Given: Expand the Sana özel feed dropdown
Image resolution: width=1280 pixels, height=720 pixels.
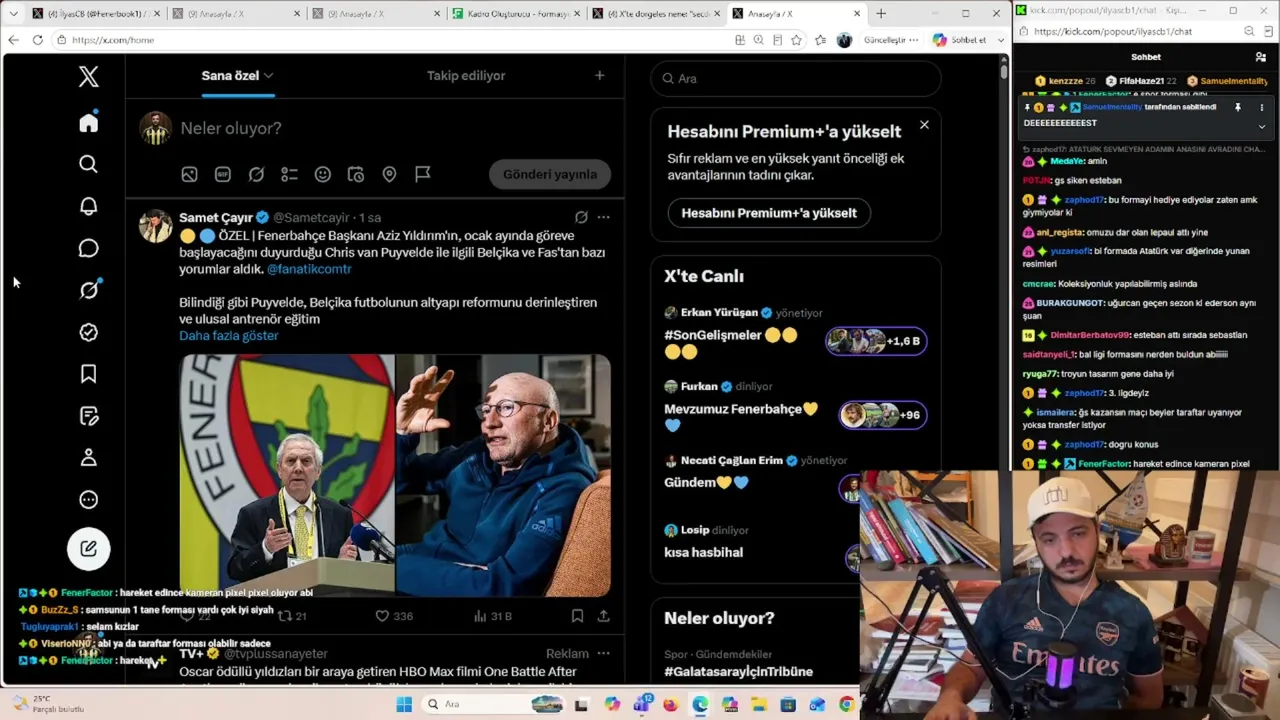Looking at the screenshot, I should pyautogui.click(x=268, y=76).
